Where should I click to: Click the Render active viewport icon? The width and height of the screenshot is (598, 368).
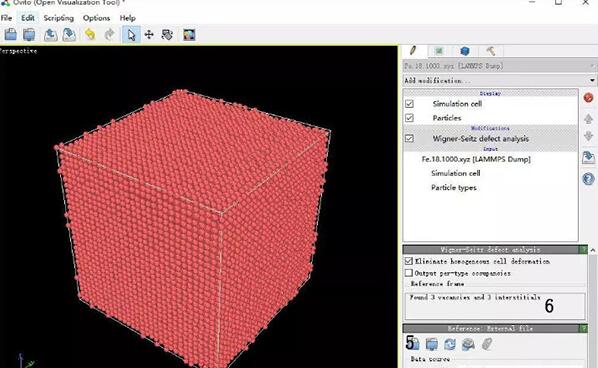point(189,35)
